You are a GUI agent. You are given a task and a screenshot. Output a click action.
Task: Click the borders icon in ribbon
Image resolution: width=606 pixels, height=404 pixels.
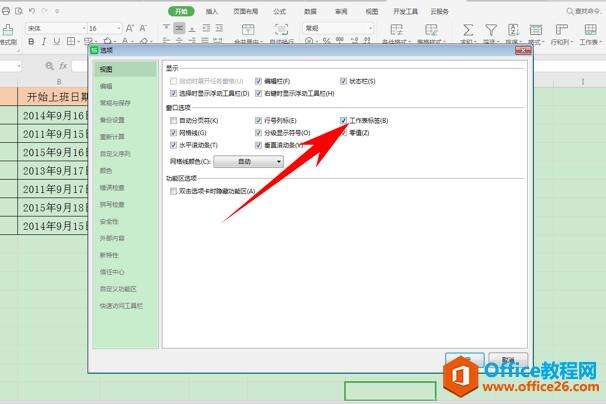point(71,41)
